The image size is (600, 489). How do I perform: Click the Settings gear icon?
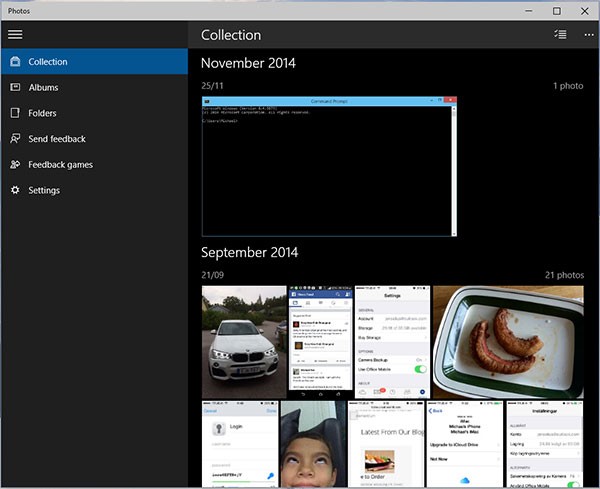coord(15,190)
